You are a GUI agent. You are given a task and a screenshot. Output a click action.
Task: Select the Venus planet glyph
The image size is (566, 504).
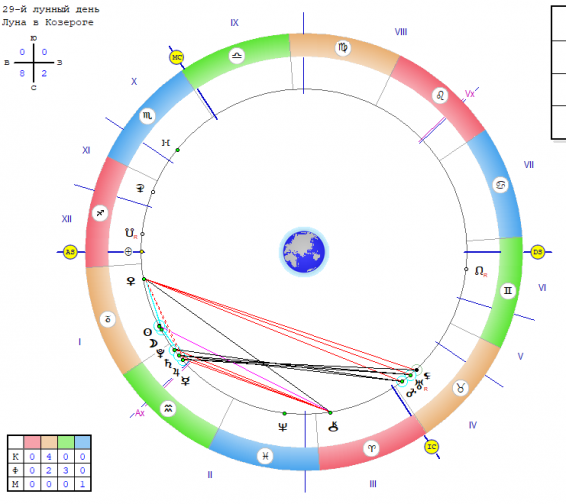131,281
